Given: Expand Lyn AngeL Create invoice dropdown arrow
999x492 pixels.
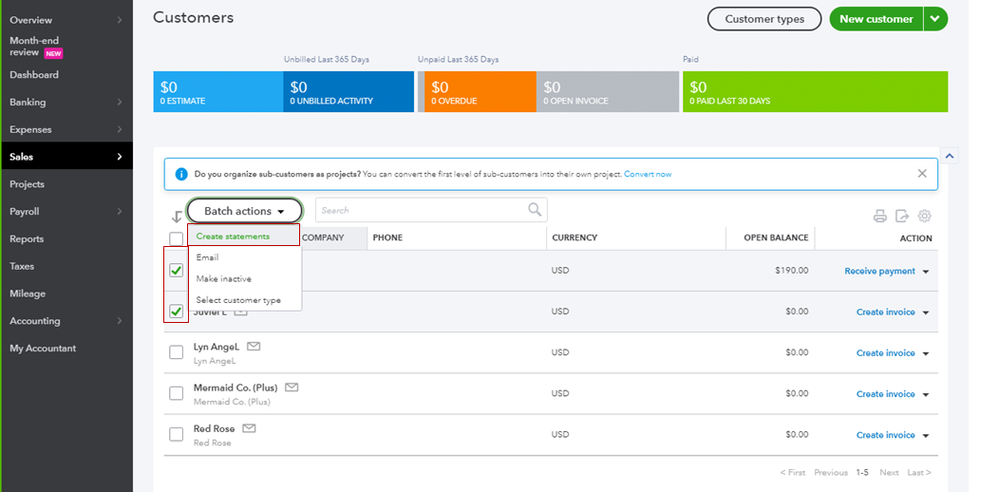Looking at the screenshot, I should [x=926, y=353].
